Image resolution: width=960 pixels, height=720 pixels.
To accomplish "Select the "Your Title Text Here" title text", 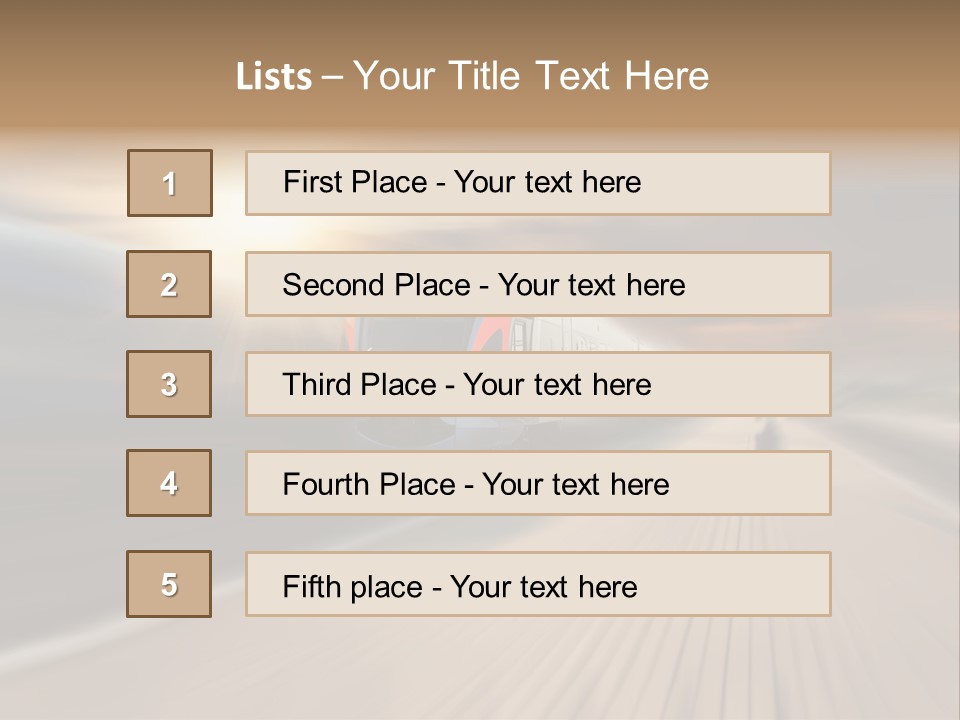I will (x=531, y=76).
